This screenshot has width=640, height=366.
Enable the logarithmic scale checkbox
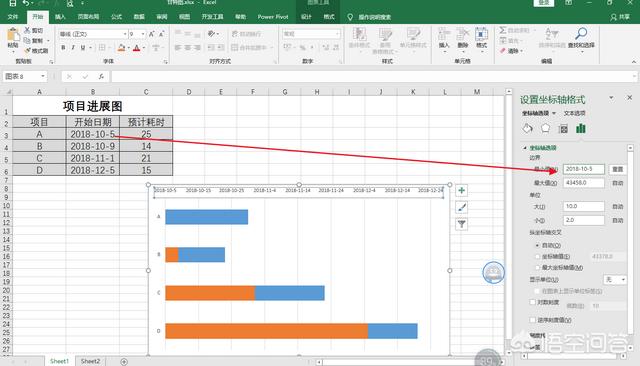[x=532, y=302]
